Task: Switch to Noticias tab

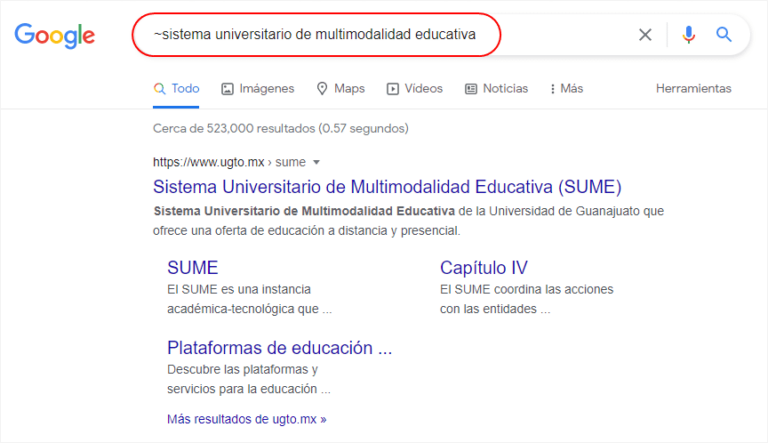Action: 496,89
